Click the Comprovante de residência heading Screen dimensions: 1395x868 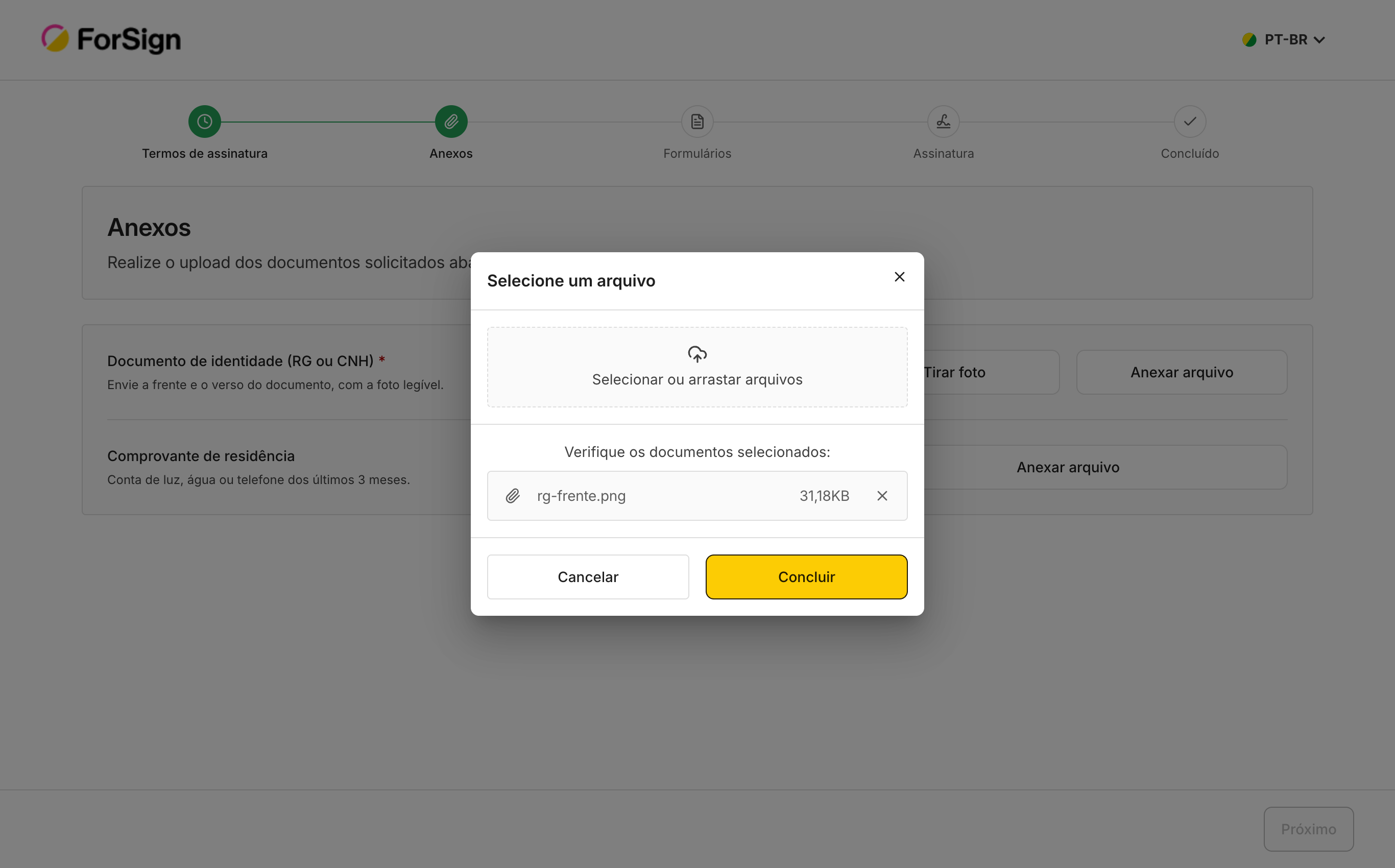pos(200,456)
